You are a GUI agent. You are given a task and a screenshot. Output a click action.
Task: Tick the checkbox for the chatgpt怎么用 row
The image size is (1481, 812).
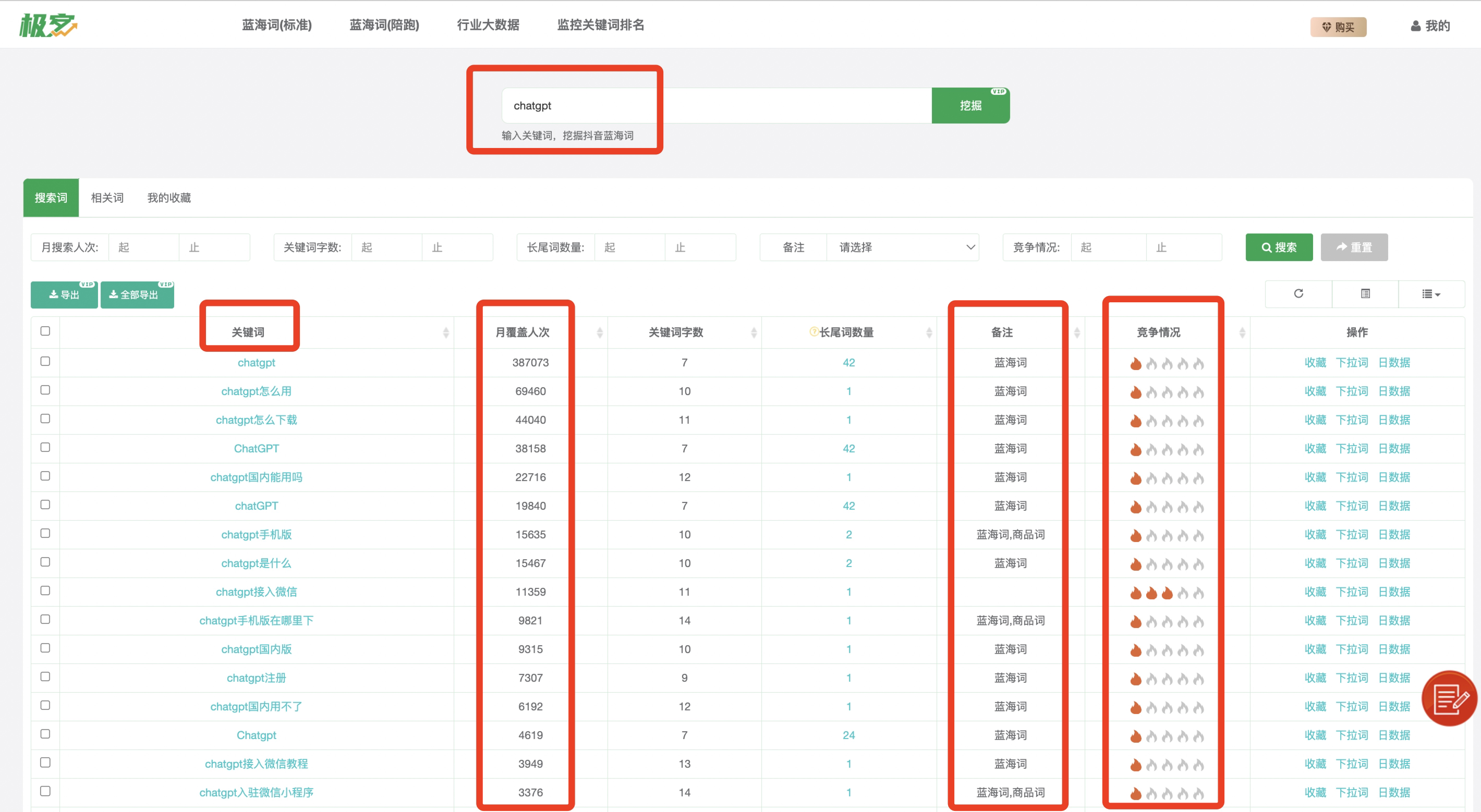(45, 390)
